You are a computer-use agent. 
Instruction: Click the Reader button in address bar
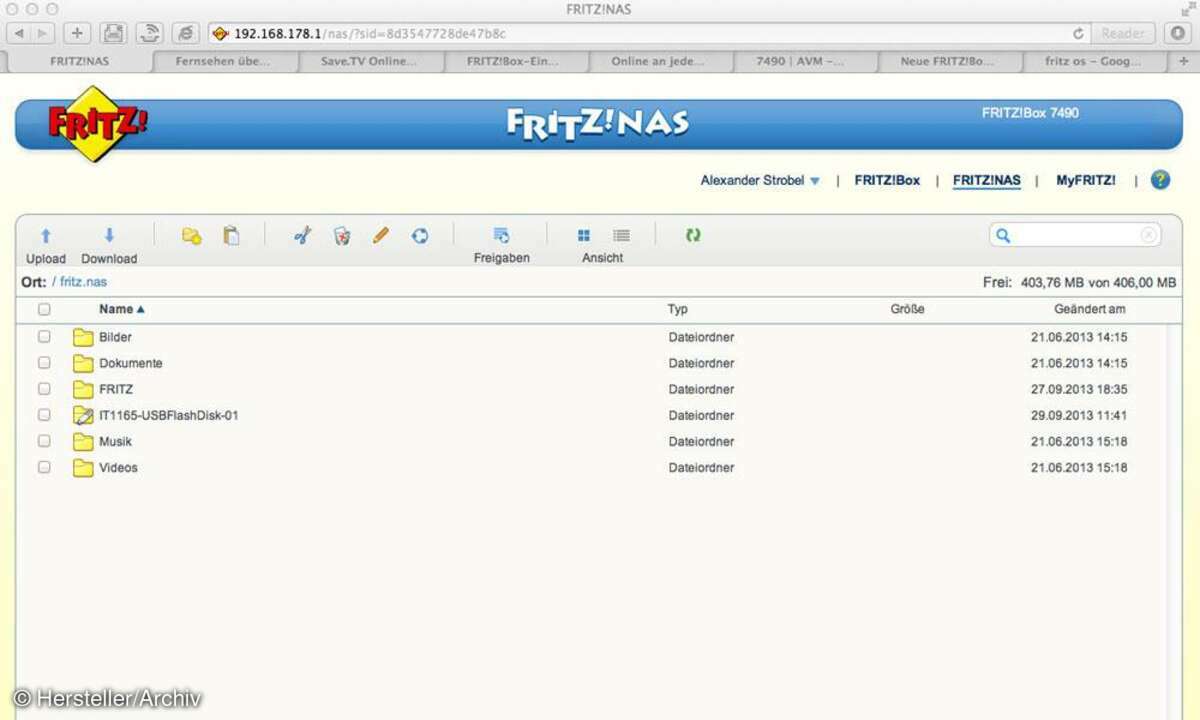[1124, 33]
